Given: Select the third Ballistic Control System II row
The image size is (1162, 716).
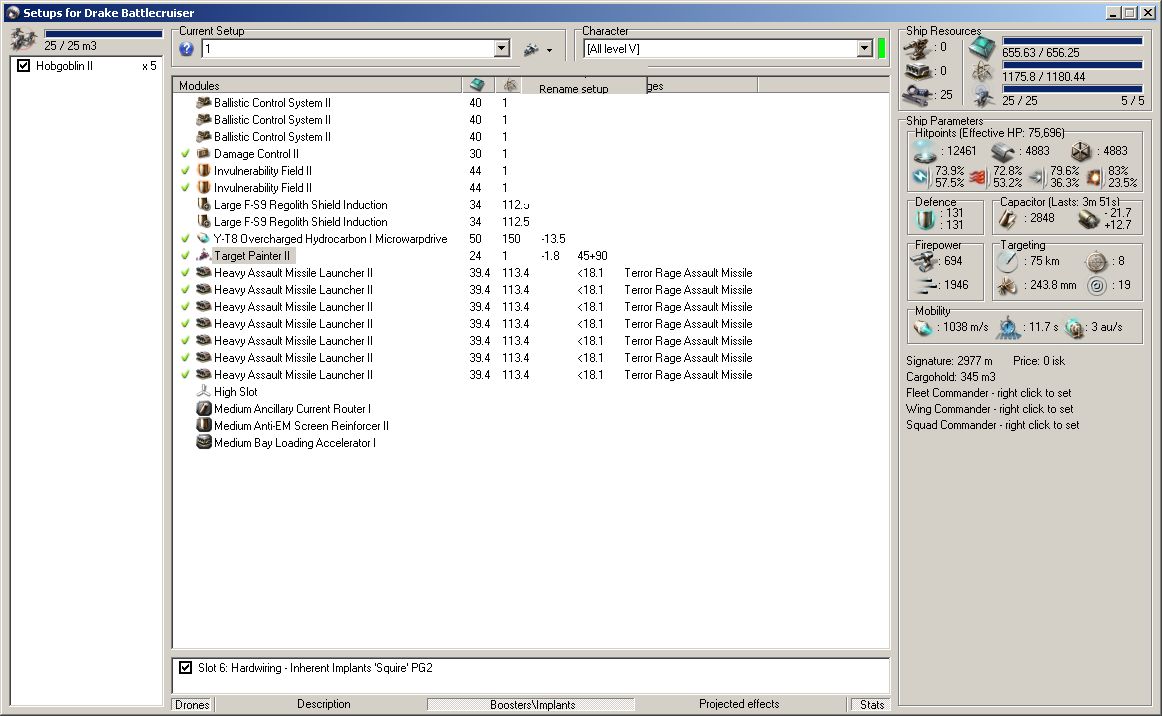Looking at the screenshot, I should coord(272,136).
